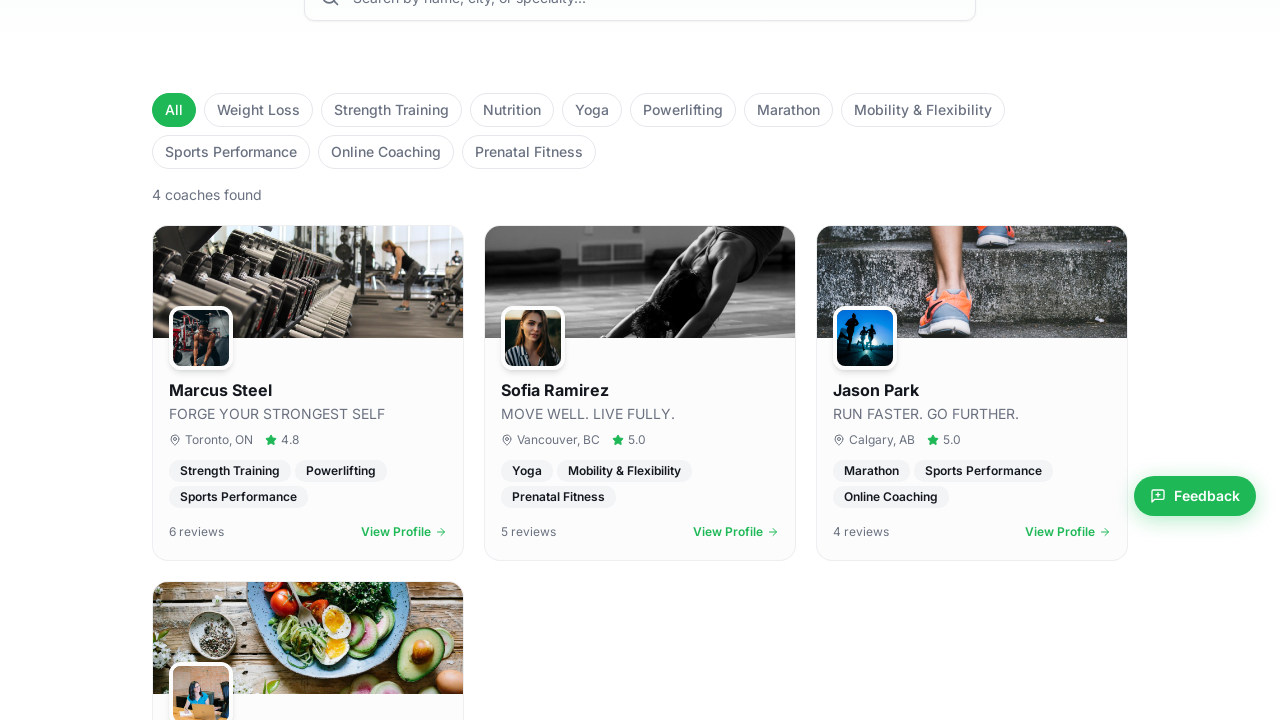Image resolution: width=1280 pixels, height=720 pixels.
Task: Click the star icon in Jason Park's card
Action: (933, 440)
